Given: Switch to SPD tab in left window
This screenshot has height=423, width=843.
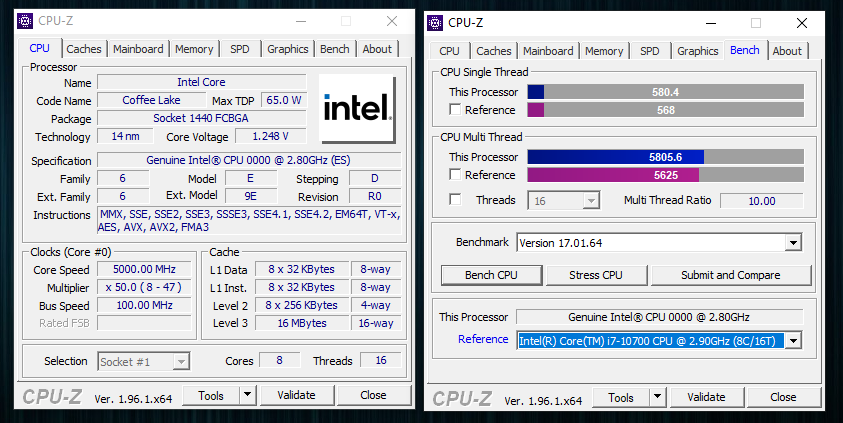Looking at the screenshot, I should click(240, 49).
